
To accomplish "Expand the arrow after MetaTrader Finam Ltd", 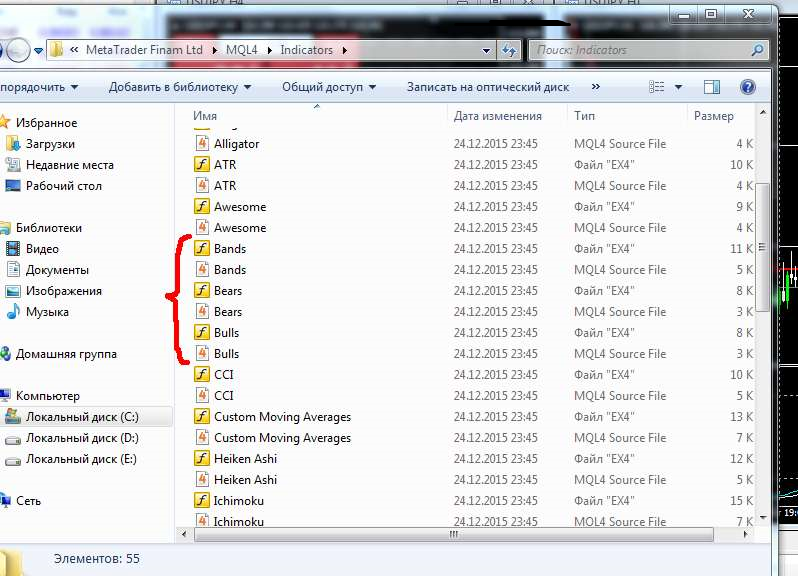I will pyautogui.click(x=214, y=50).
